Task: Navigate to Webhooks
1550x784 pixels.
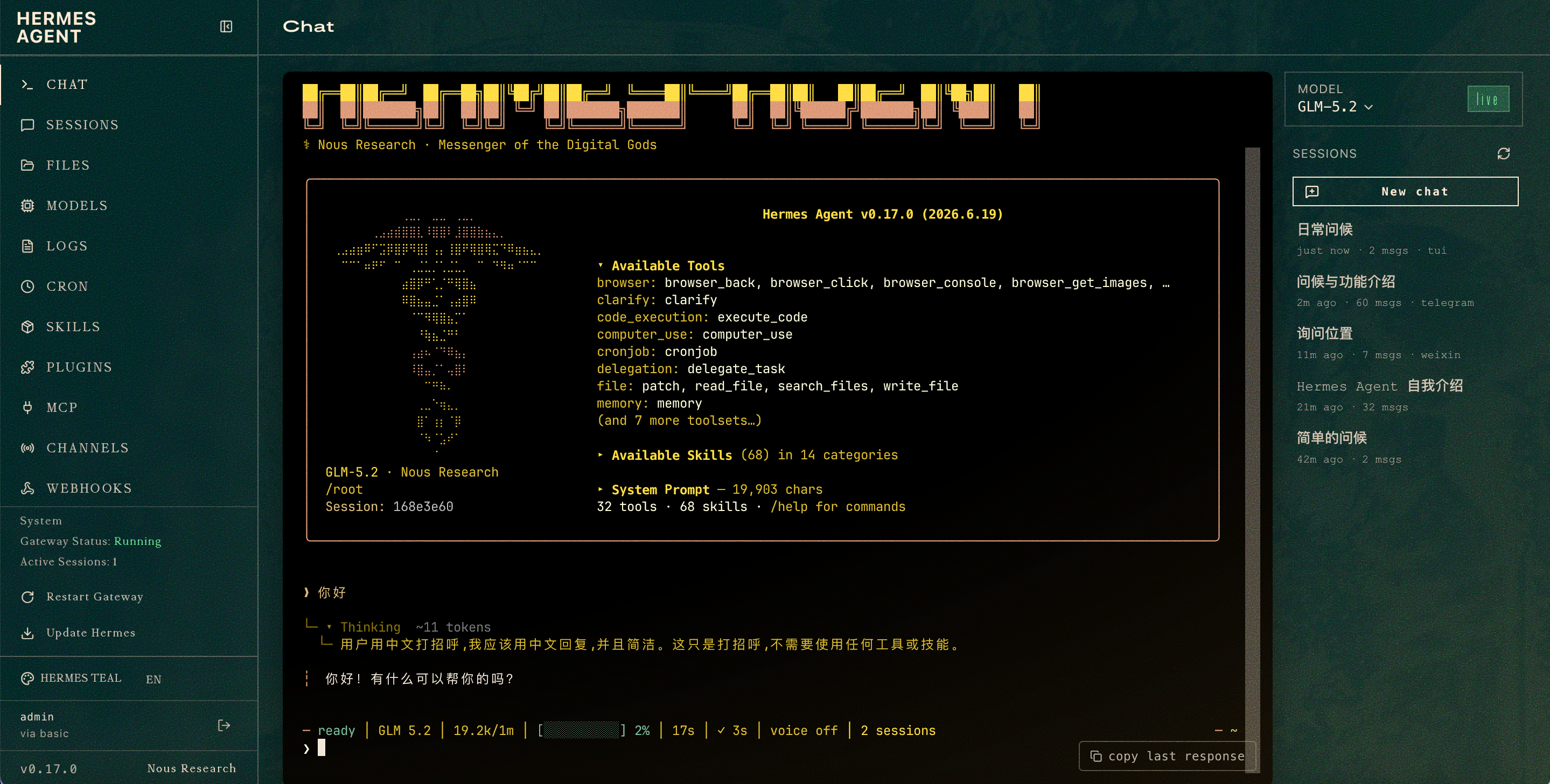Action: tap(129, 487)
